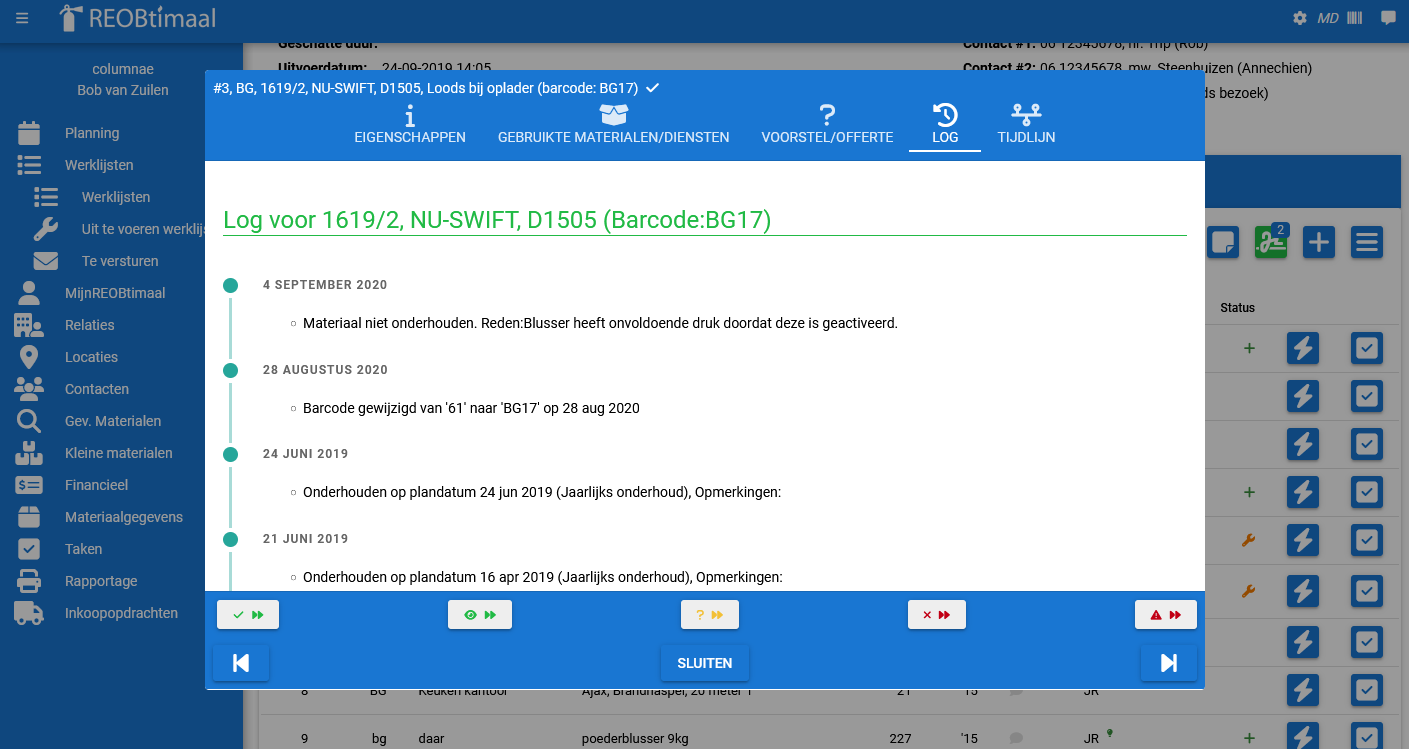This screenshot has height=749, width=1409.
Task: Open the list menu icon button
Action: pos(1367,242)
